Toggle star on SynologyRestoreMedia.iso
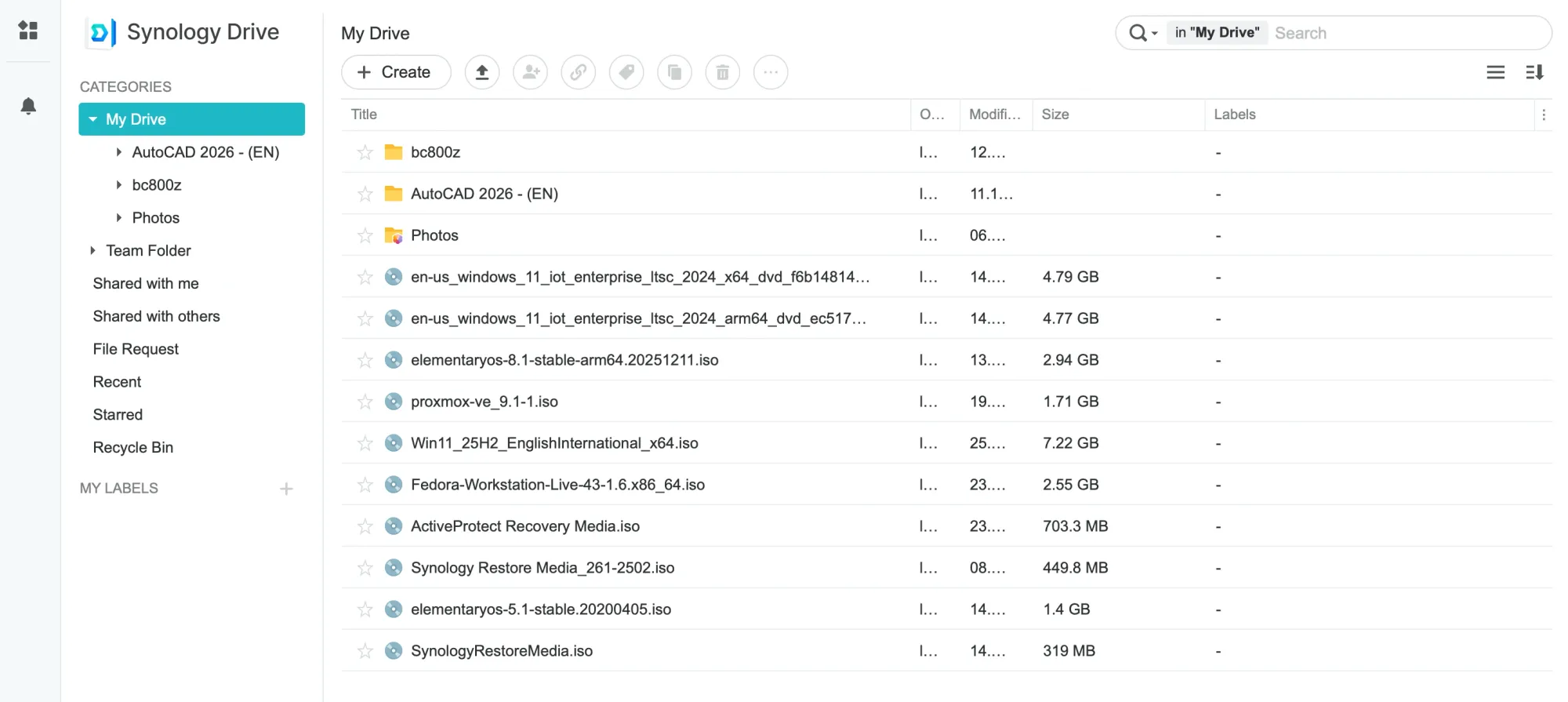 [365, 651]
